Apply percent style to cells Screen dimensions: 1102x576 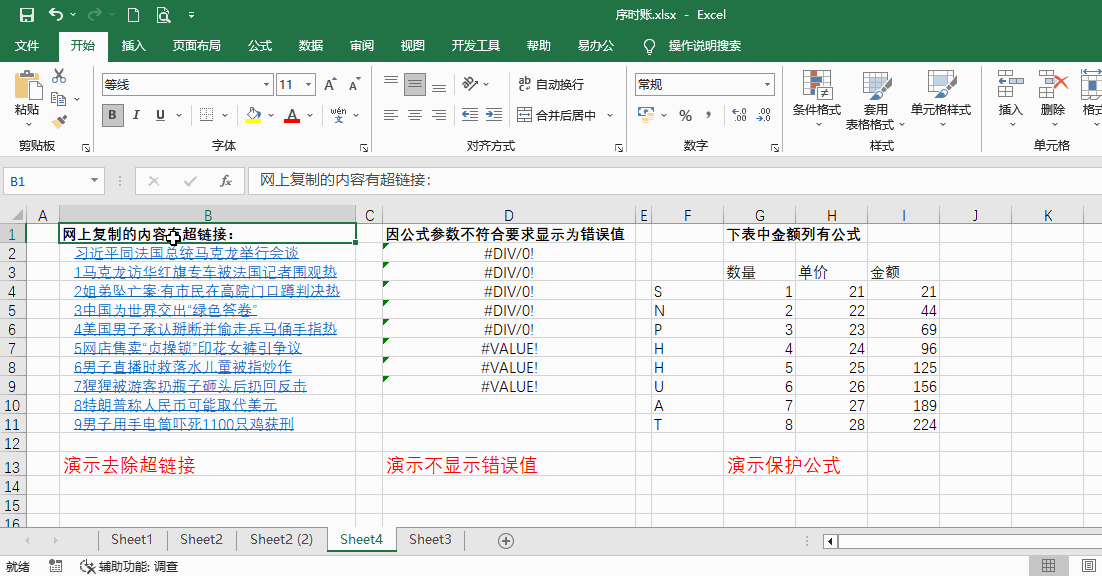685,114
